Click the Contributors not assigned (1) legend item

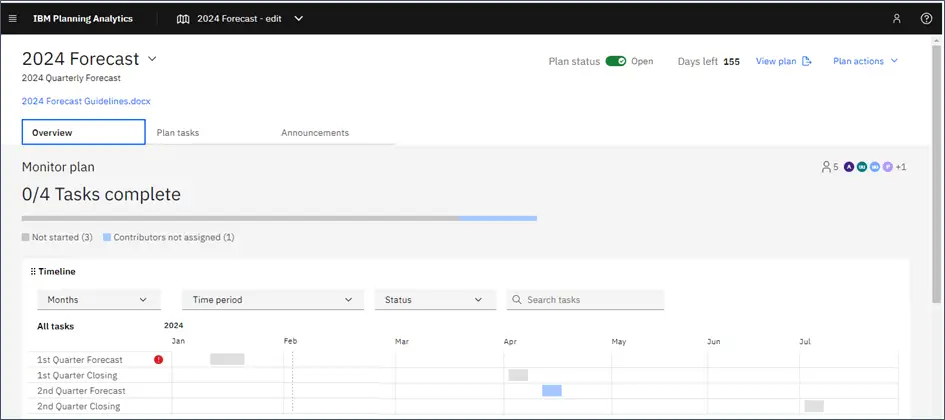pyautogui.click(x=169, y=237)
